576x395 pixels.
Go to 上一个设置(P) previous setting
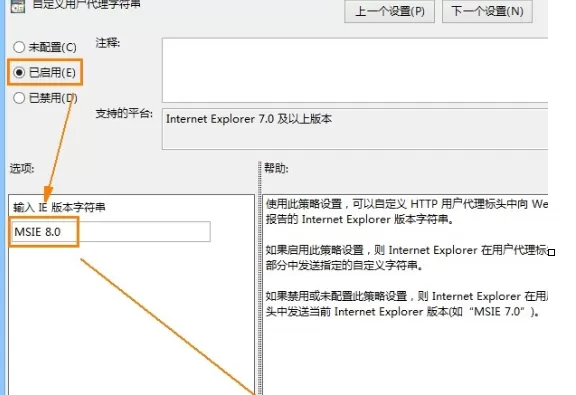pyautogui.click(x=389, y=11)
